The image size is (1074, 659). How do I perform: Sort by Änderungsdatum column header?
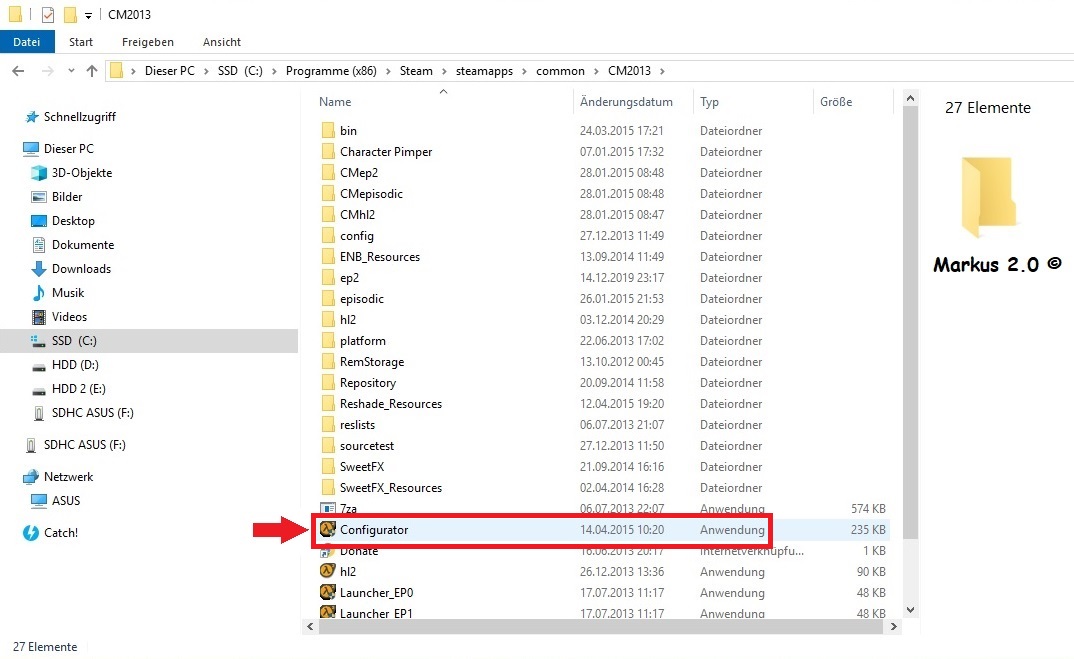pyautogui.click(x=626, y=101)
